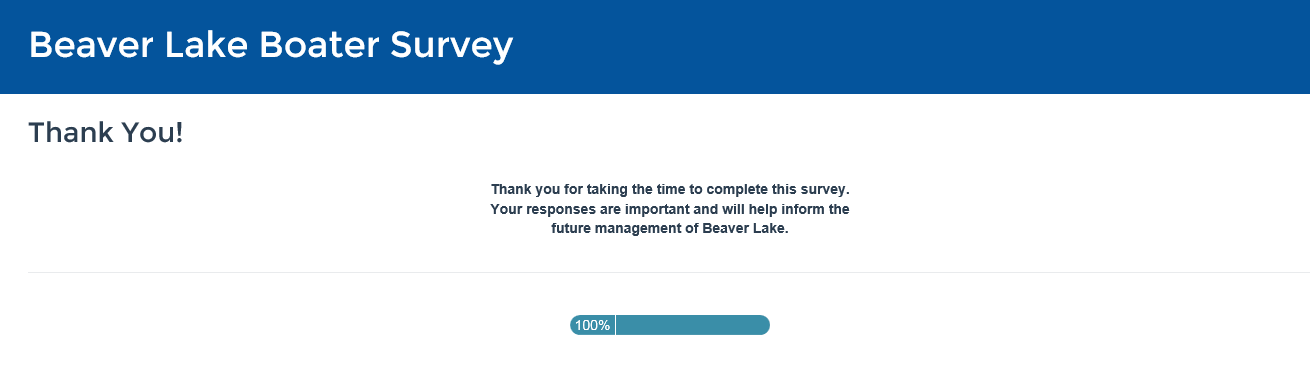Click the line 'future management of Beaver Lake.'

point(670,228)
